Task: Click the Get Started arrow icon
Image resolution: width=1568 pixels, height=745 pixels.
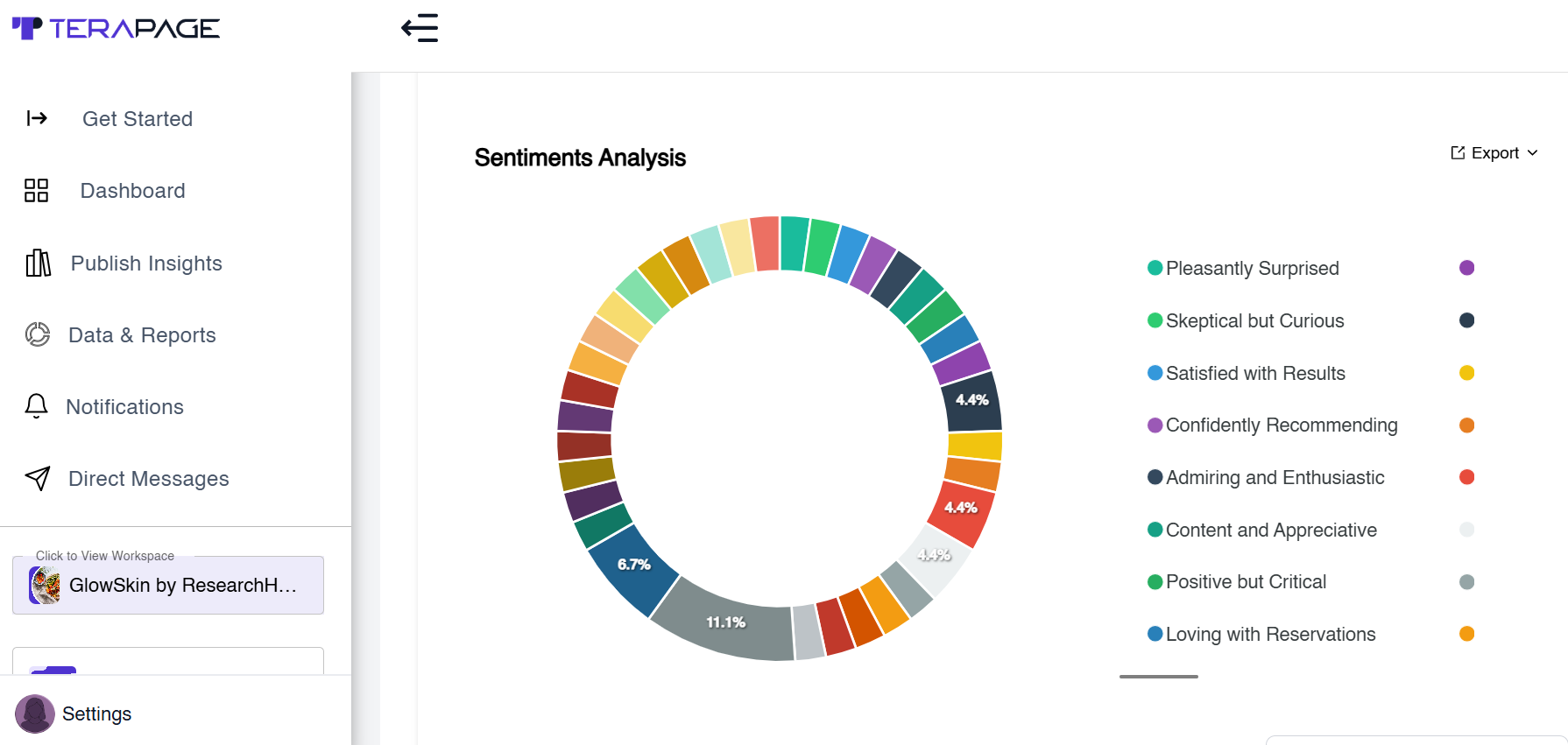Action: (37, 118)
